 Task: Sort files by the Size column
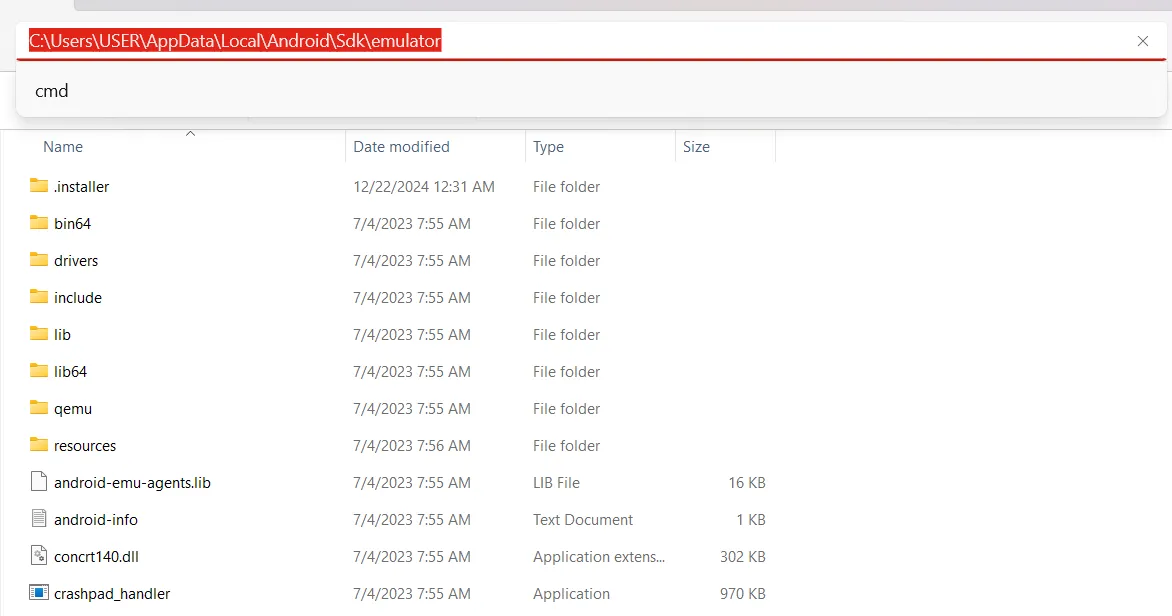click(696, 146)
